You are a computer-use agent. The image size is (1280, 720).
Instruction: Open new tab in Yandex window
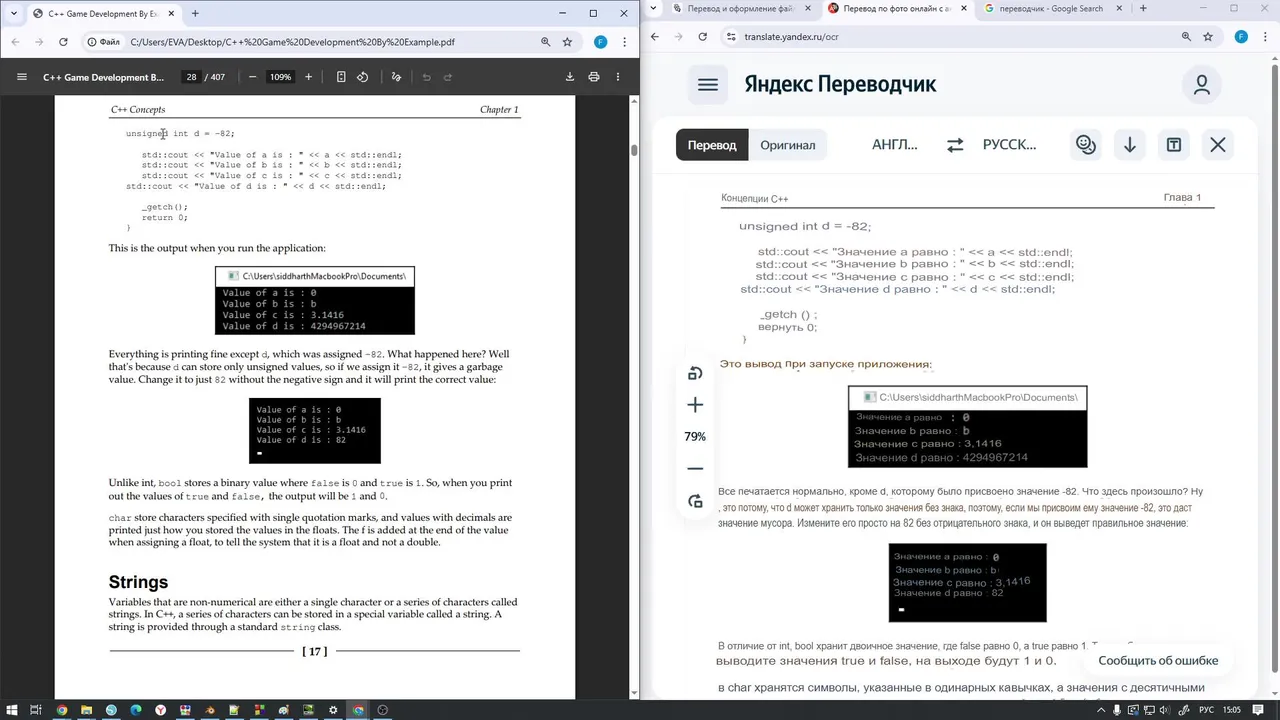click(x=1144, y=8)
